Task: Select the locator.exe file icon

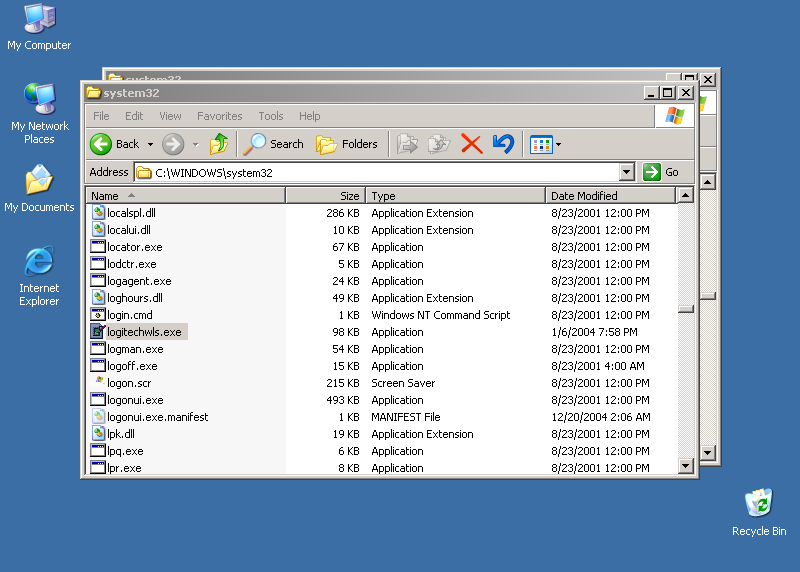Action: (x=98, y=246)
